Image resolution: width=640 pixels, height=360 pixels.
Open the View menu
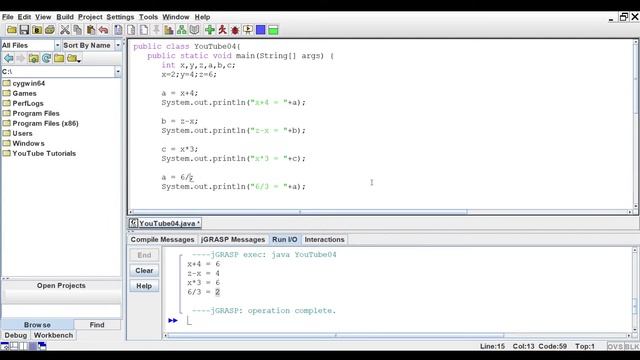(x=43, y=17)
